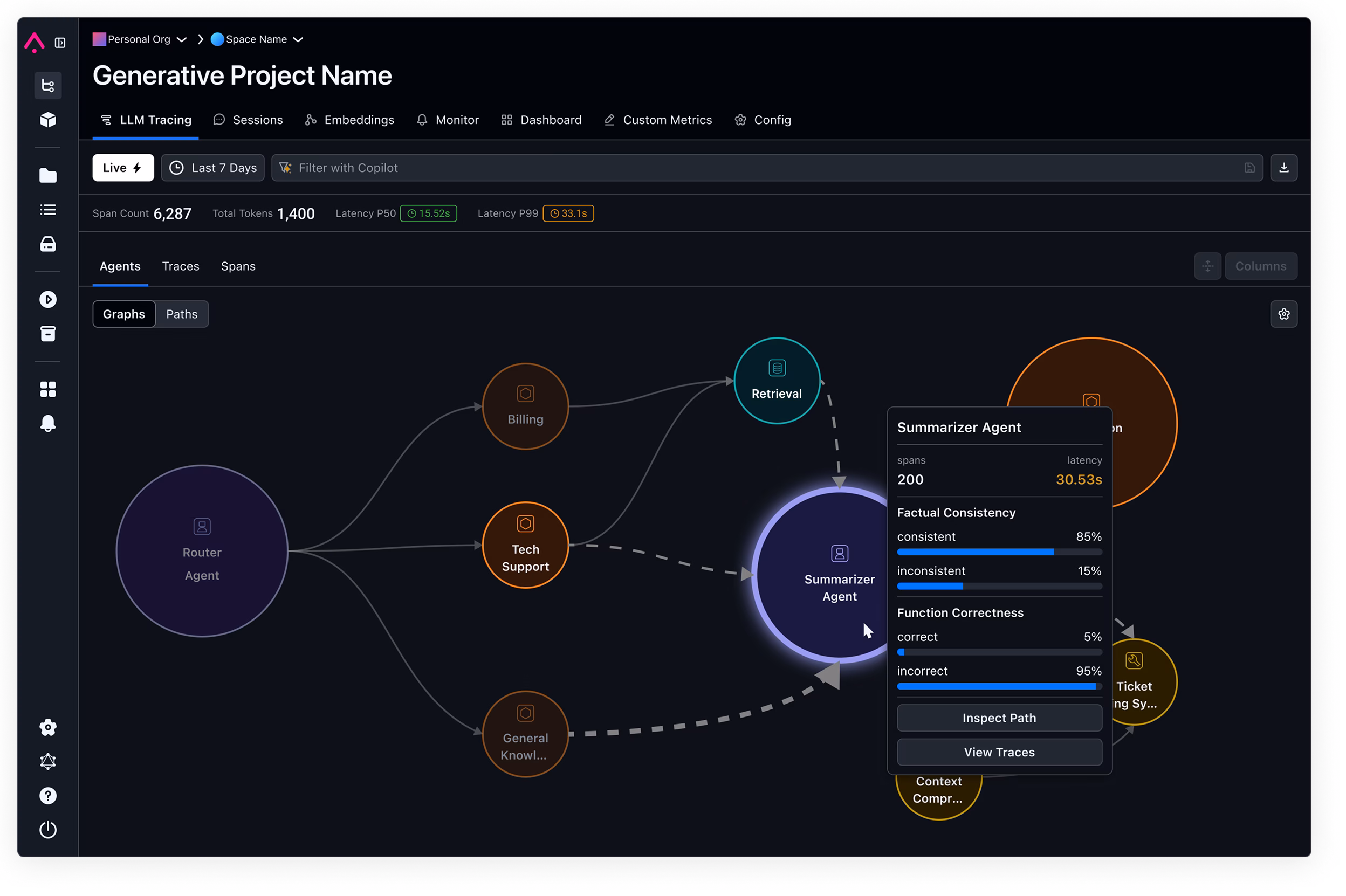Open the cube models icon in sidebar
The image size is (1346, 896).
coord(48,120)
